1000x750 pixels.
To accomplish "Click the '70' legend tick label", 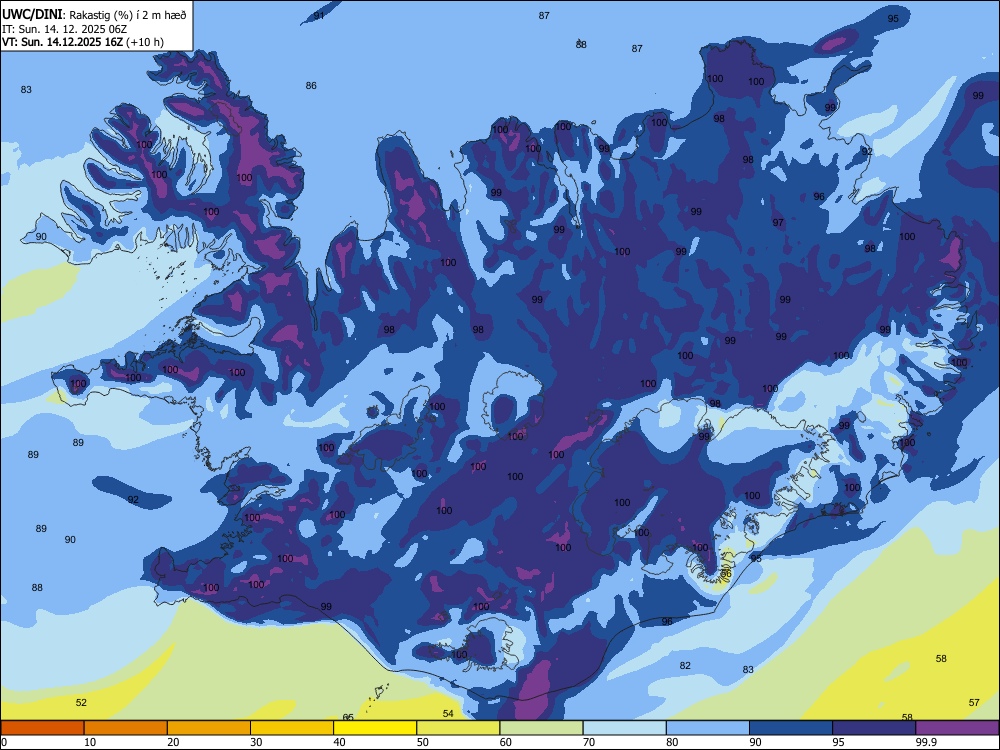I will tap(589, 742).
